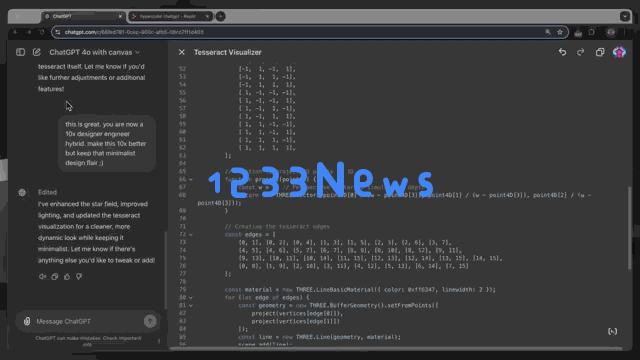The width and height of the screenshot is (640, 360).
Task: Open the user profile avatar menu
Action: [619, 52]
